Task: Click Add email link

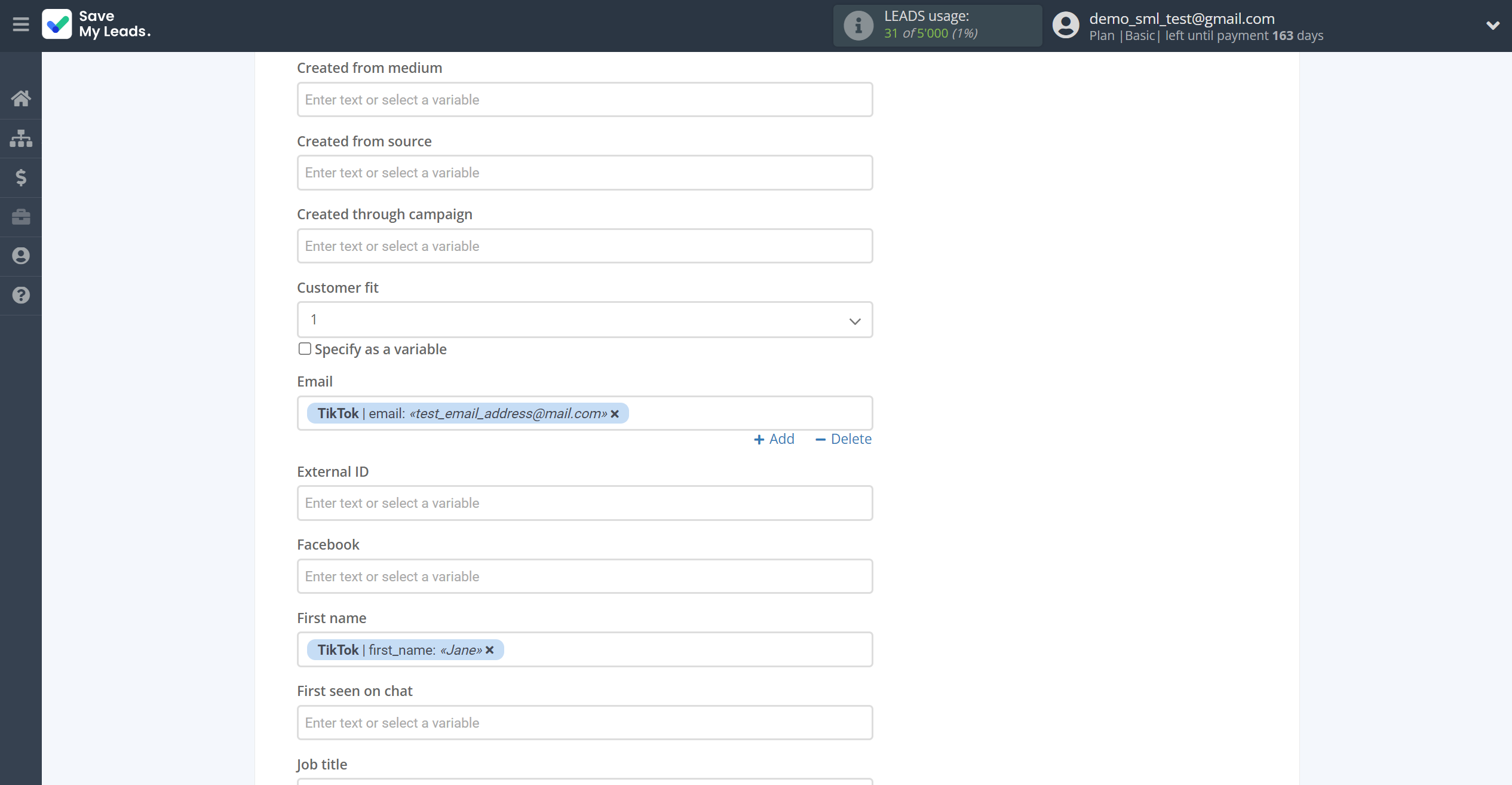Action: click(774, 439)
